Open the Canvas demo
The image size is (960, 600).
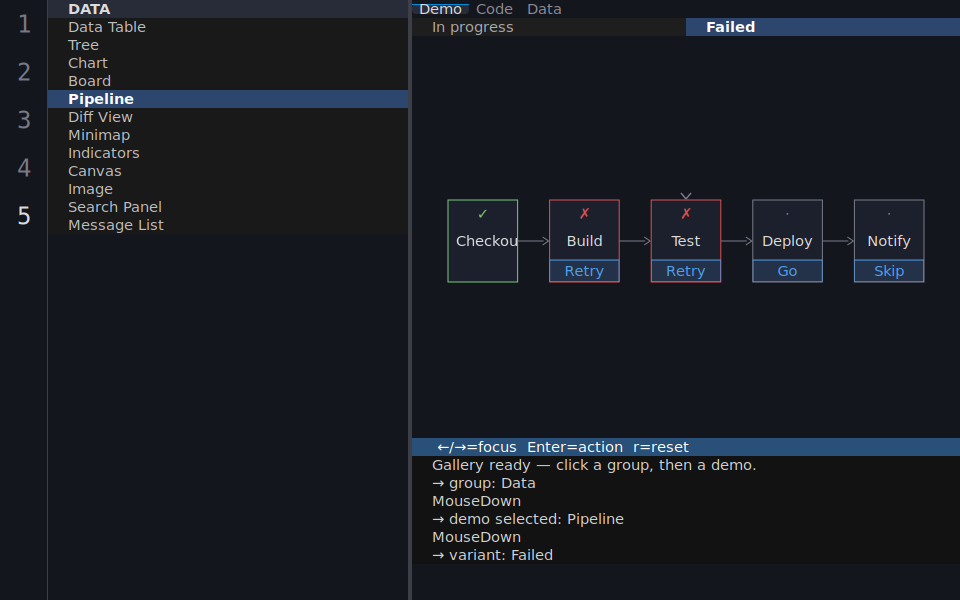point(228,171)
